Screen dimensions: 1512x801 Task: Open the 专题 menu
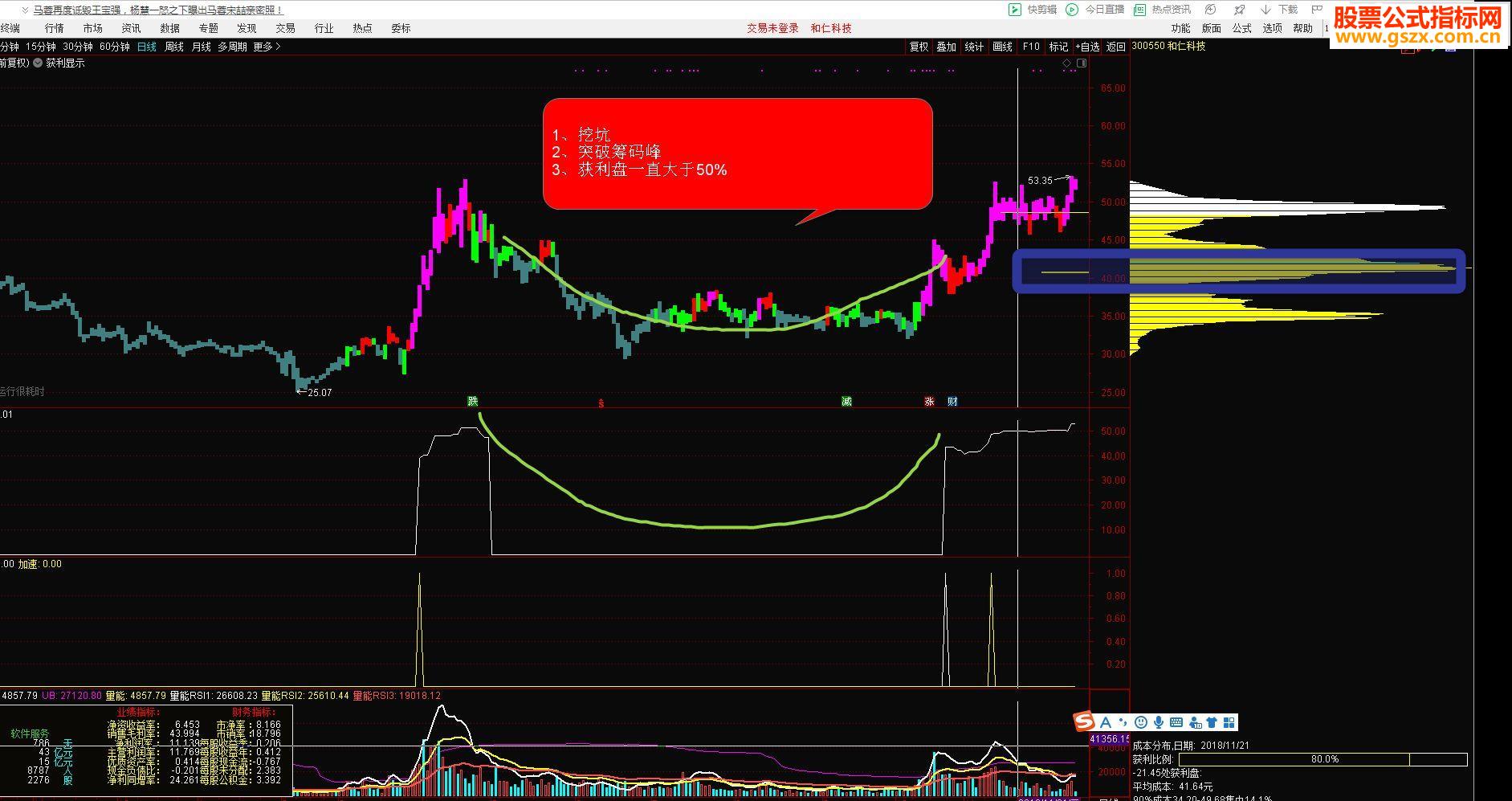tap(208, 28)
